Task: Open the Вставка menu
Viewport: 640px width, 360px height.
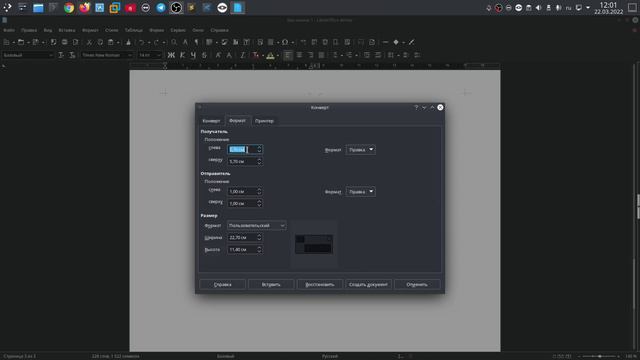Action: point(67,30)
